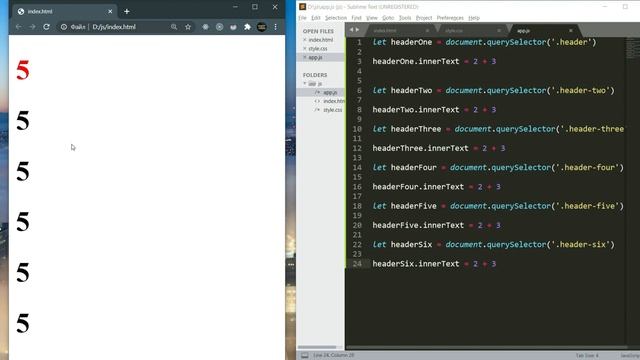
Task: Click the site info icon in address bar
Action: 64,27
